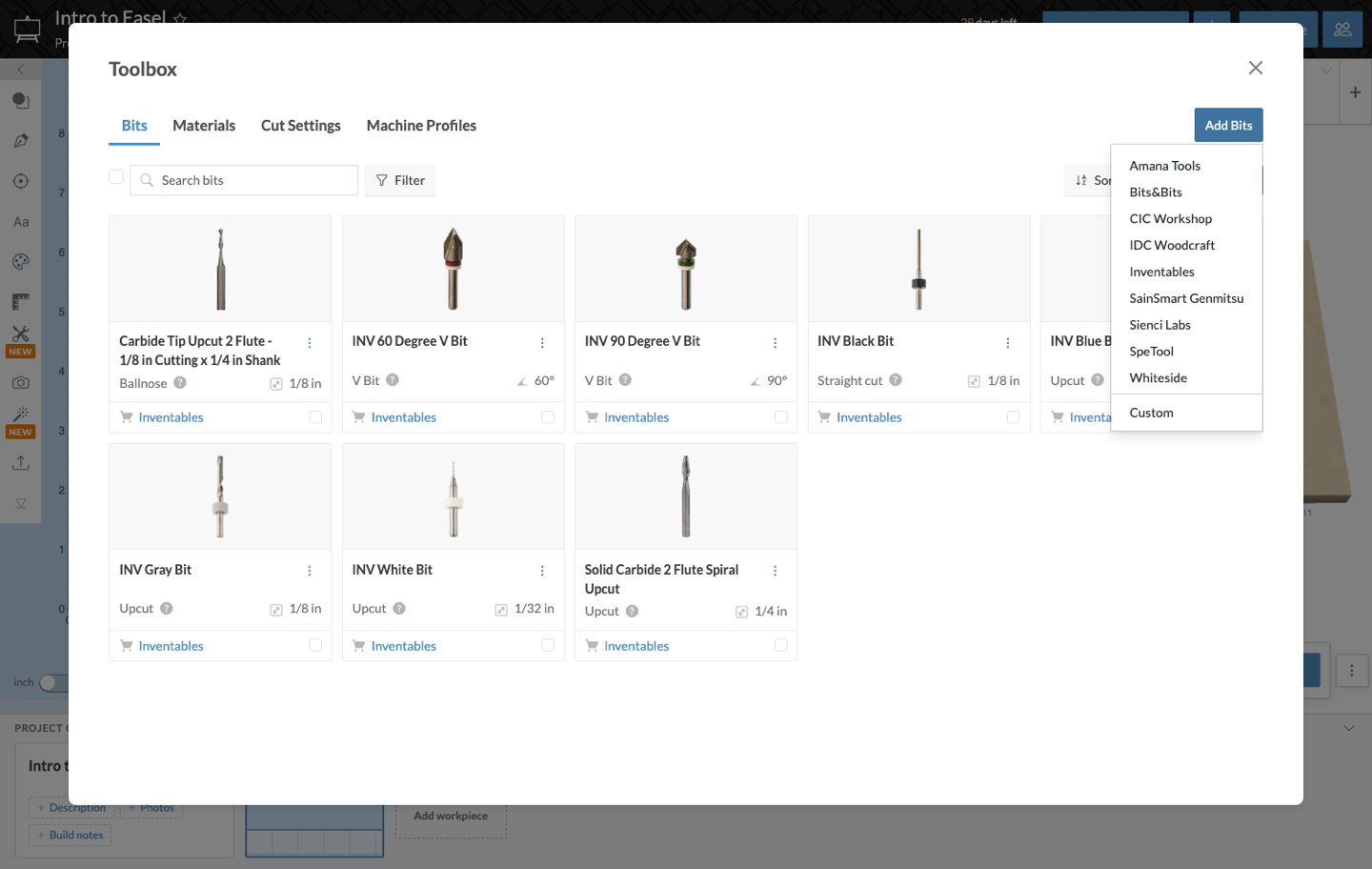
Task: Choose SainSmart Genmitsu from the list
Action: (x=1186, y=298)
